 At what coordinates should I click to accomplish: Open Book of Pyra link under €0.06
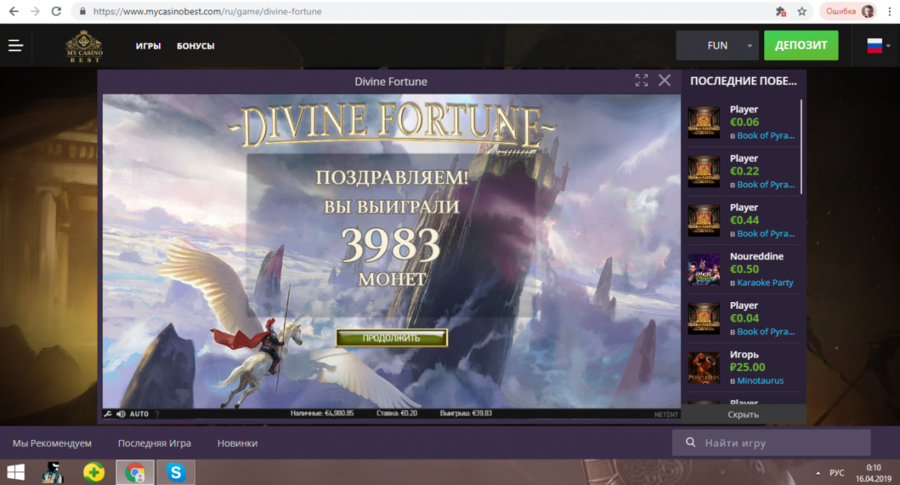[766, 136]
